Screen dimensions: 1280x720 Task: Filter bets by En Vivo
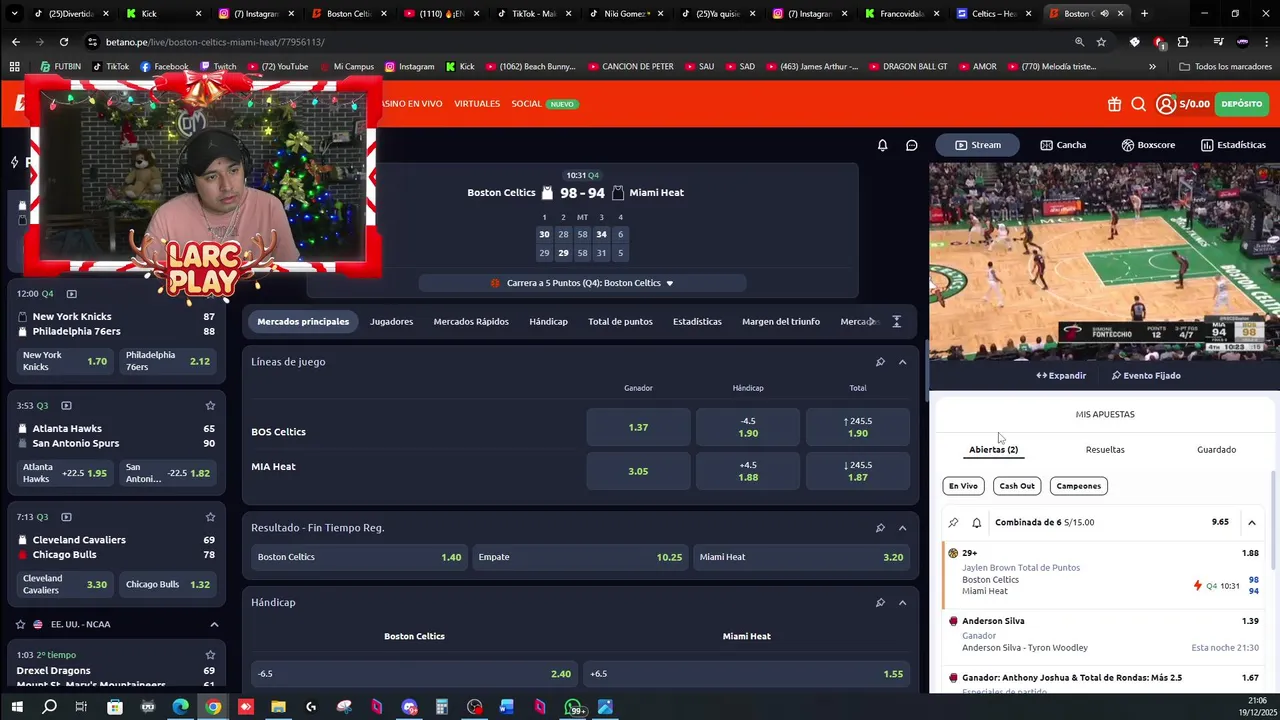pos(963,486)
